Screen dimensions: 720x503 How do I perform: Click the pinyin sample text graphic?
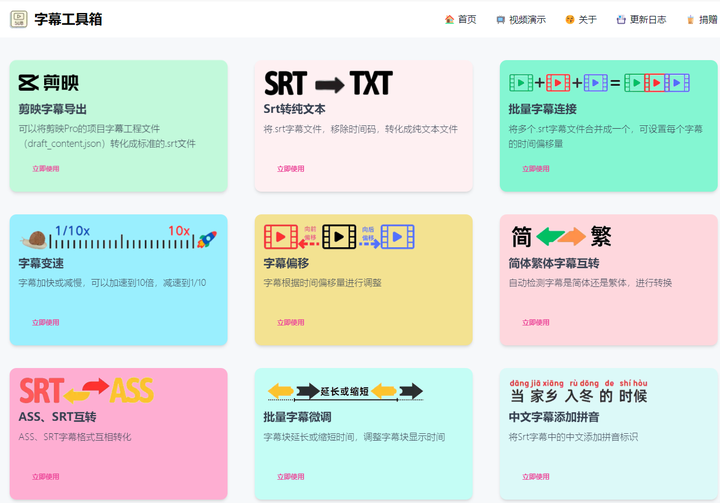[579, 391]
